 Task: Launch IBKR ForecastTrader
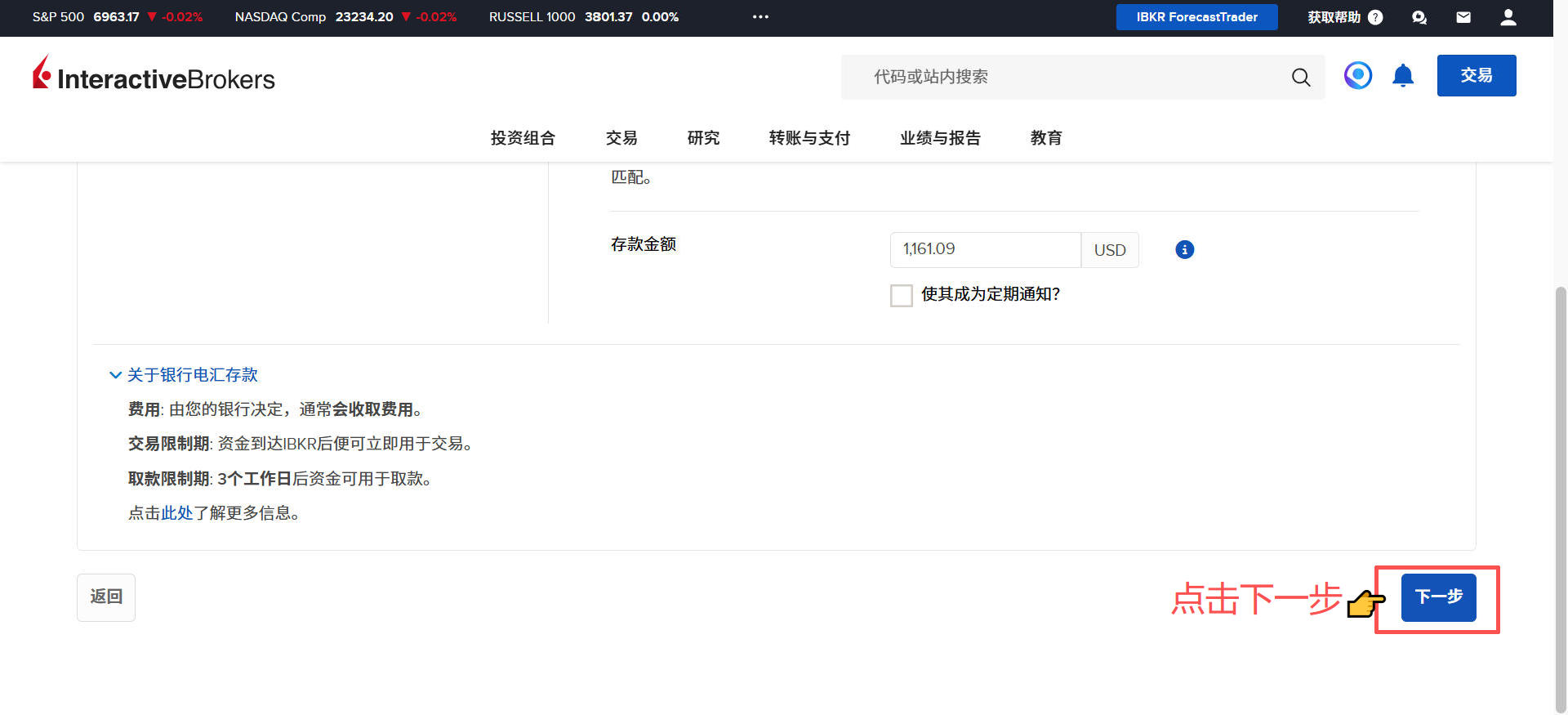(1196, 17)
